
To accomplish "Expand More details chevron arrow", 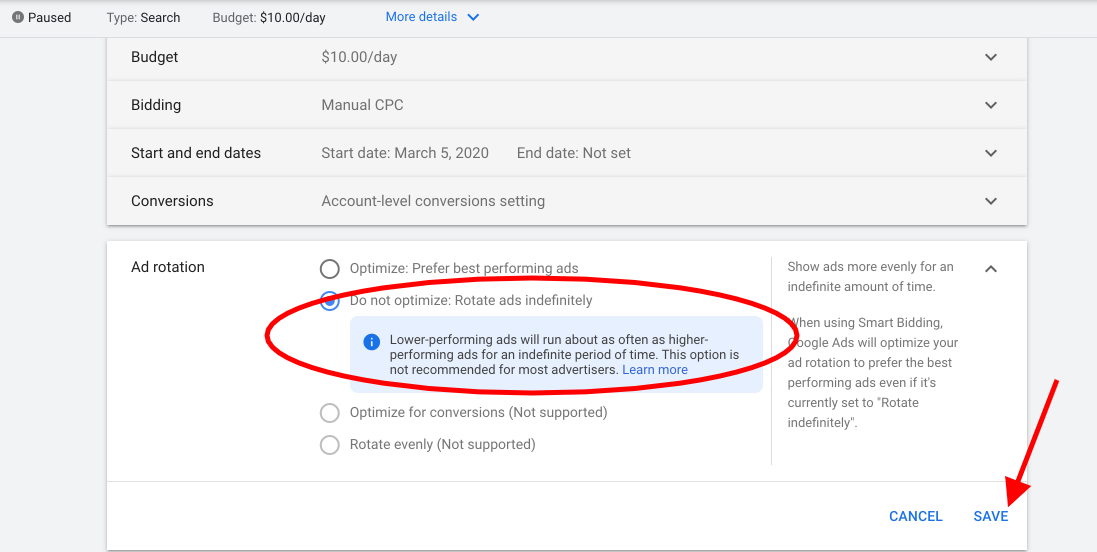I will (474, 17).
